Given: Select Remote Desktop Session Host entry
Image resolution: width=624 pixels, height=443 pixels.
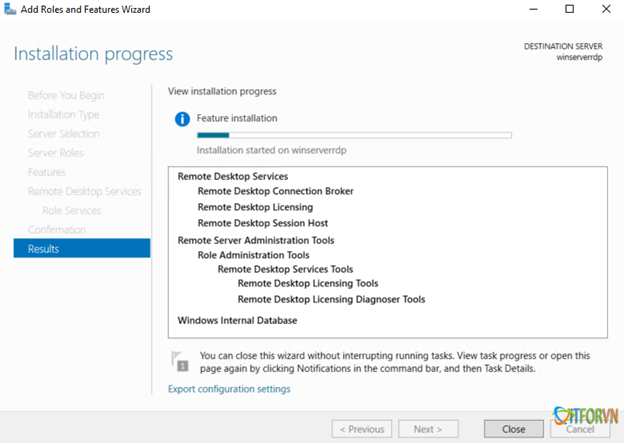Looking at the screenshot, I should click(262, 223).
